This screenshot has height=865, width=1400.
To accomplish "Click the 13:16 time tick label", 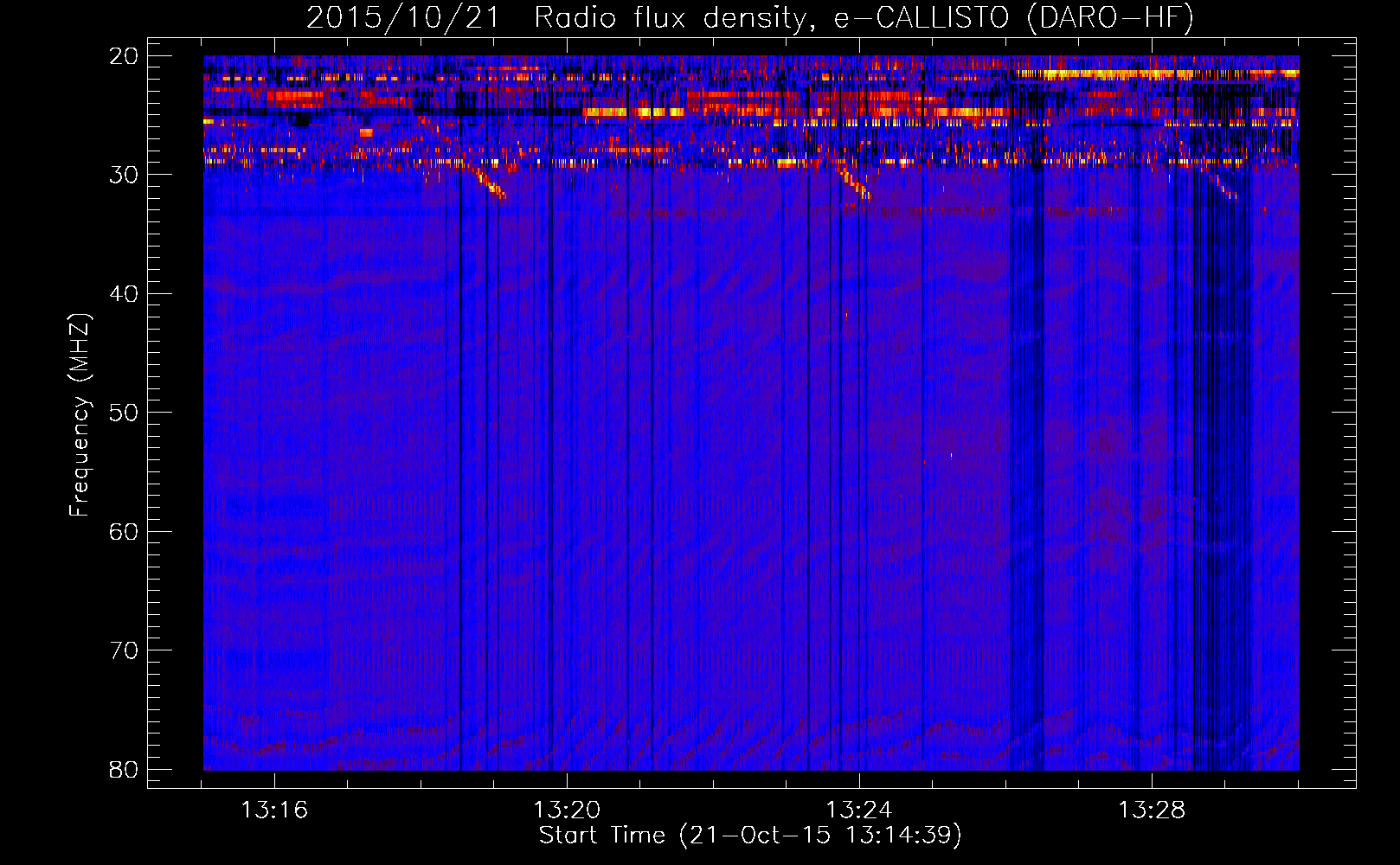I will pyautogui.click(x=274, y=811).
